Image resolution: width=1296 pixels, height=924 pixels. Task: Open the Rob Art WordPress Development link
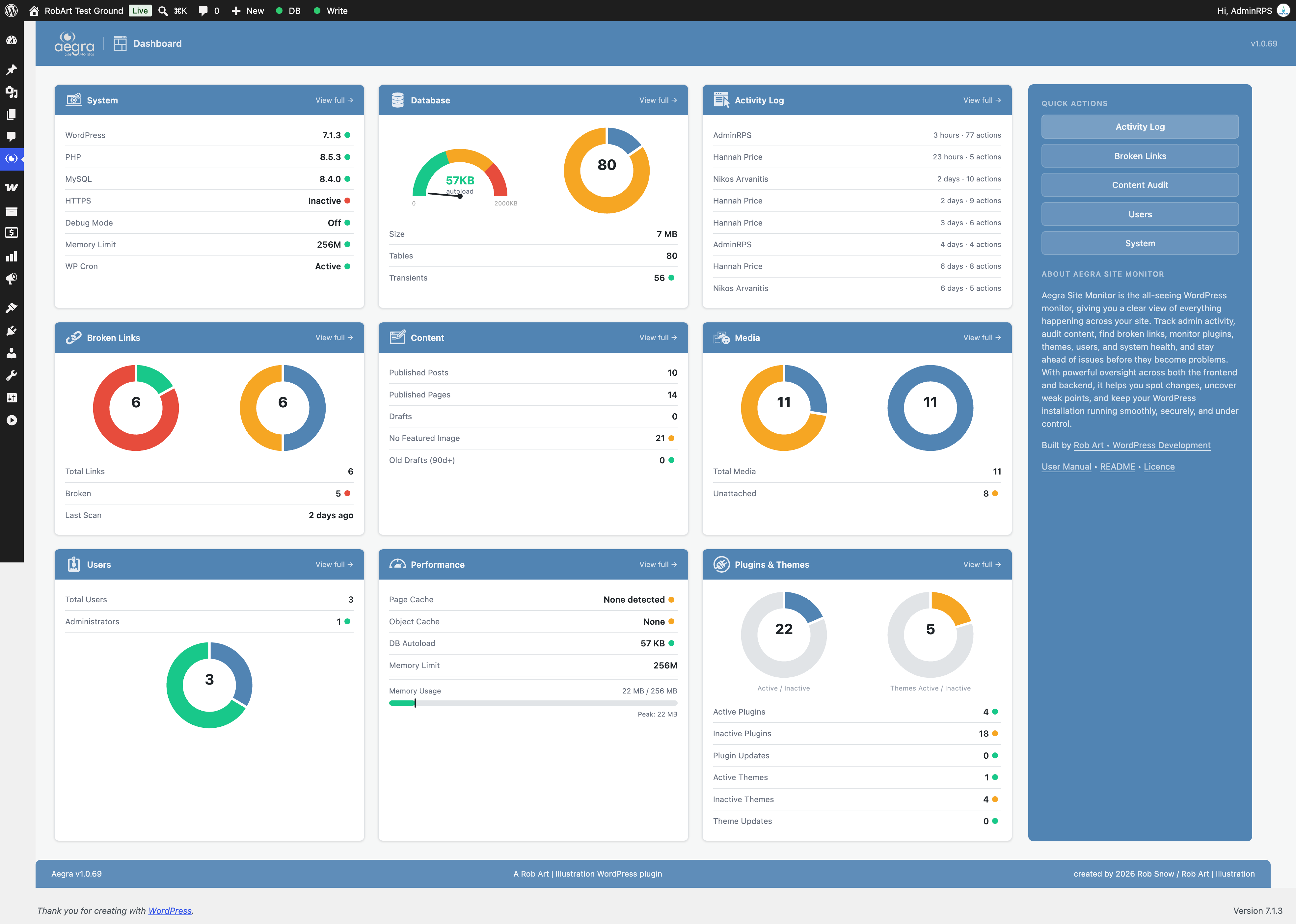[x=1142, y=445]
